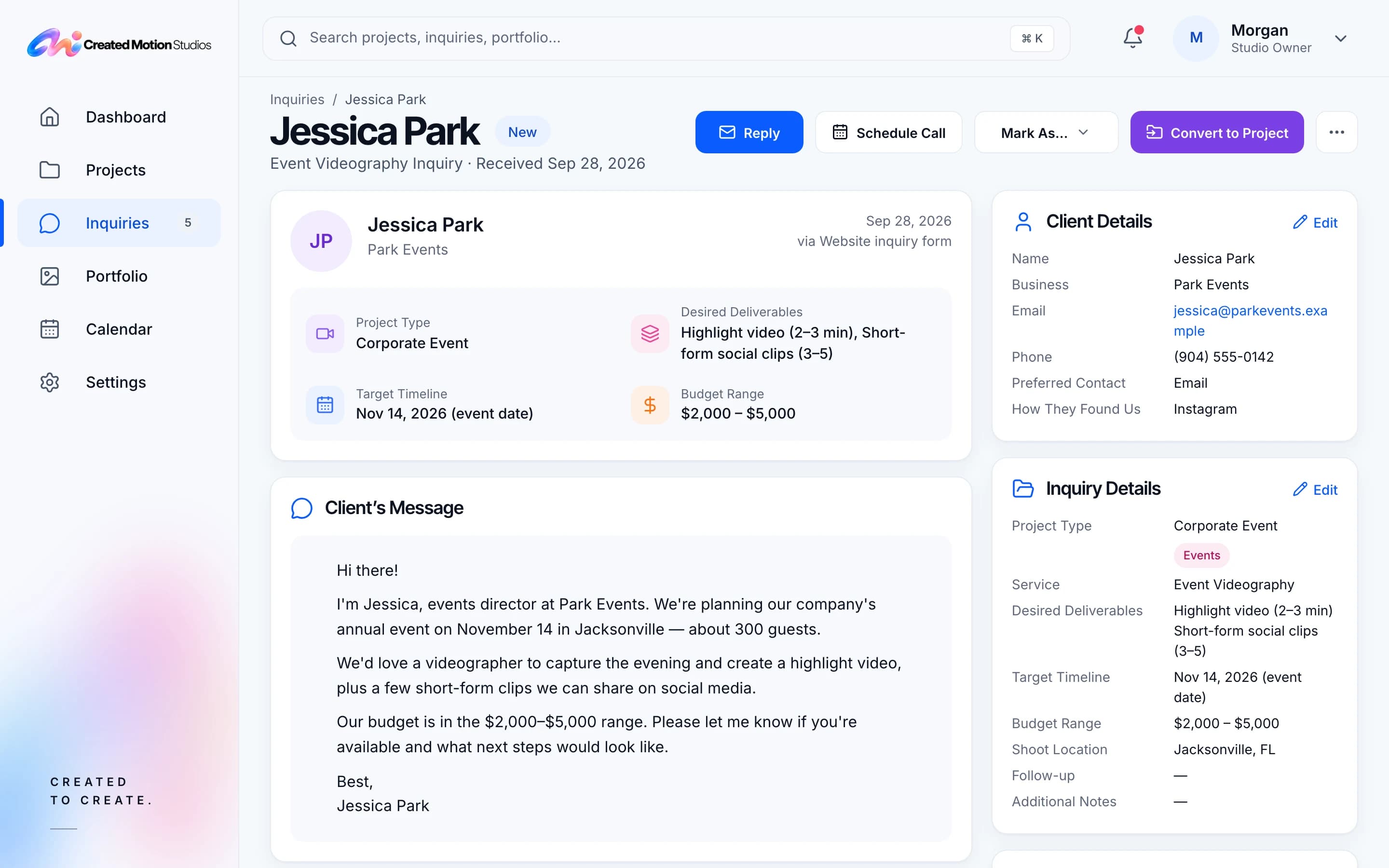Click the Calendar sidebar icon
The image size is (1389, 868).
click(x=50, y=329)
